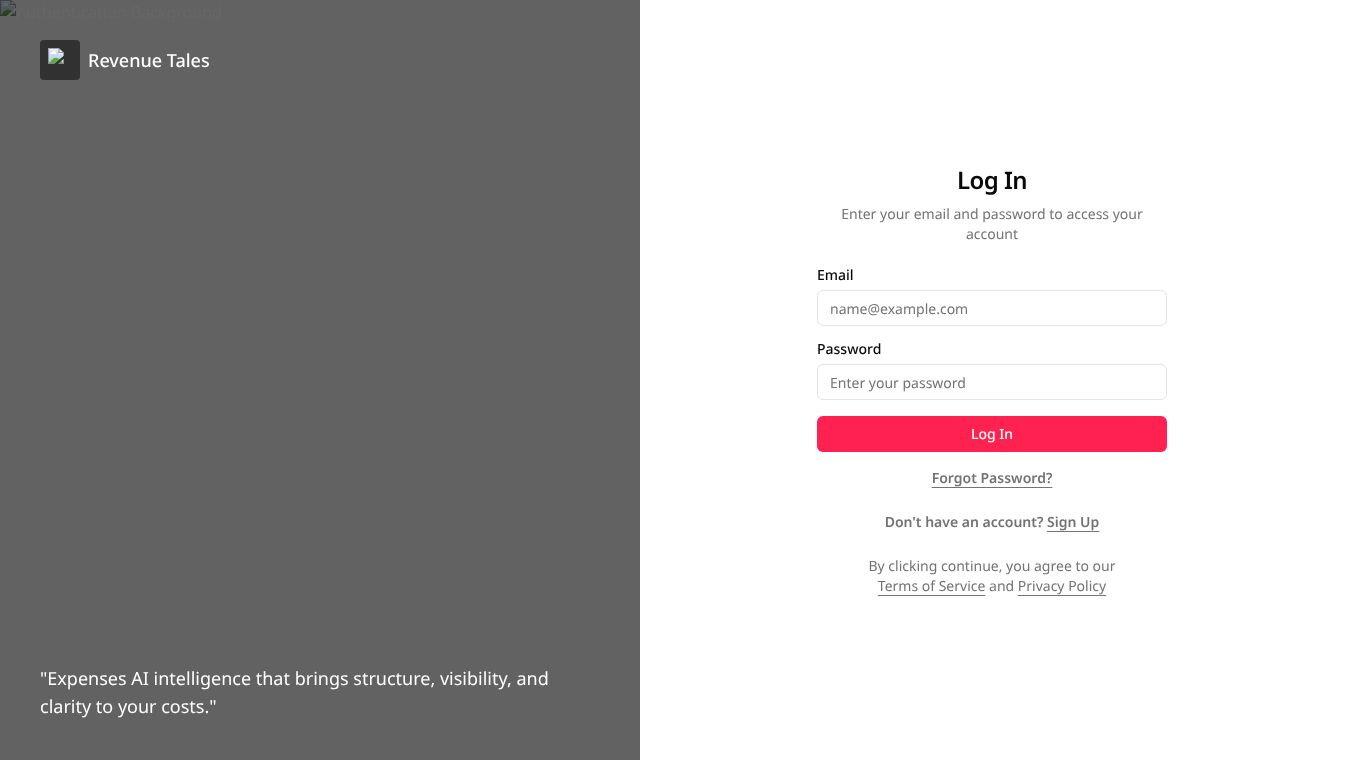View the Privacy Policy link

pos(1061,586)
